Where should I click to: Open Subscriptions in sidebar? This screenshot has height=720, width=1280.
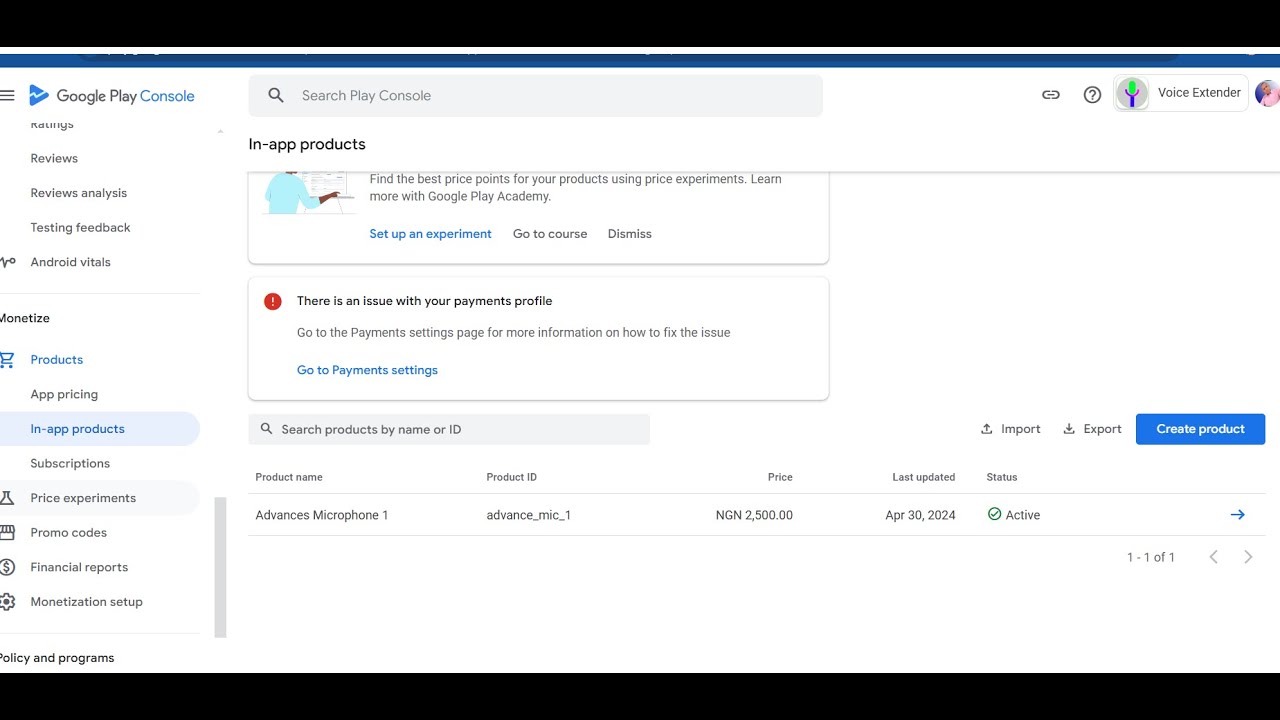pyautogui.click(x=70, y=464)
